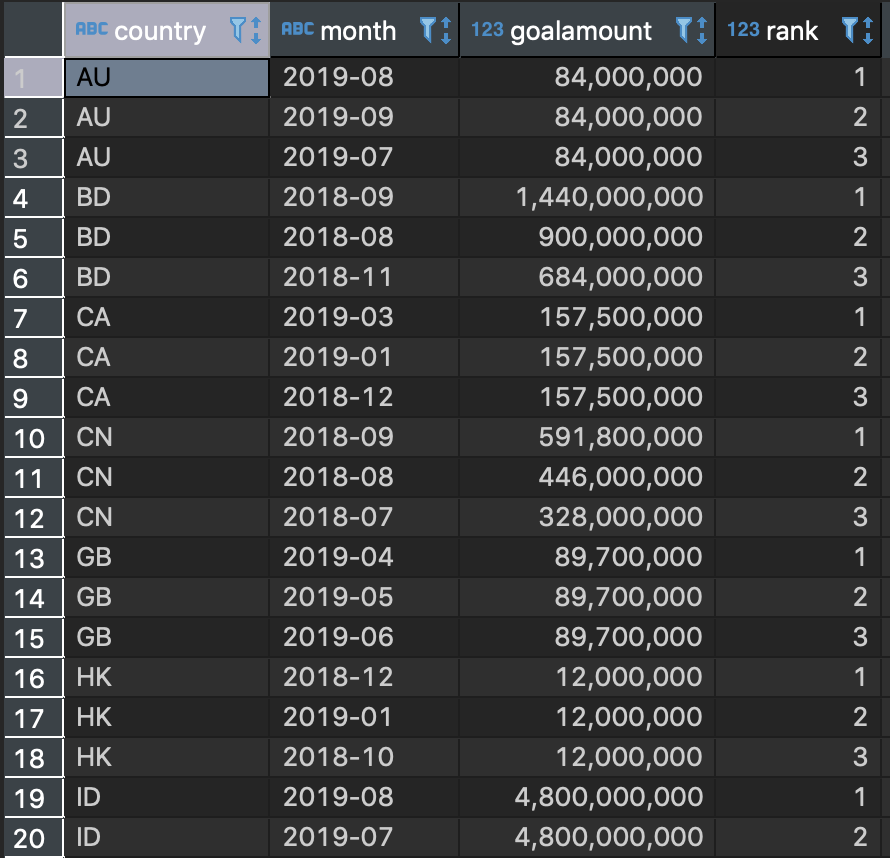Click rank cell 3 in row 15
Viewport: 890px width, 858px height.
[798, 637]
